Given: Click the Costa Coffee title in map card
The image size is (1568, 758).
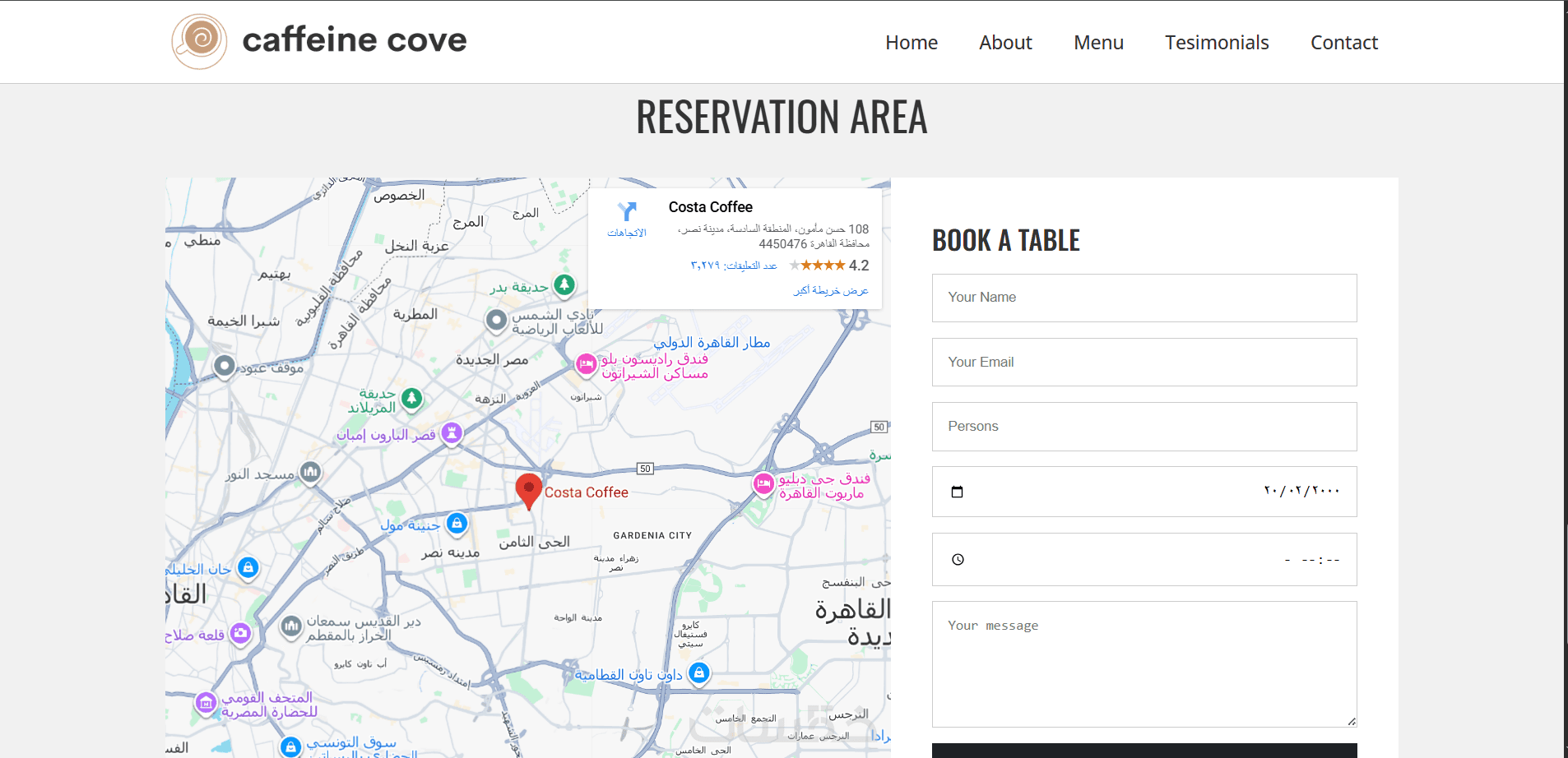Looking at the screenshot, I should point(711,207).
